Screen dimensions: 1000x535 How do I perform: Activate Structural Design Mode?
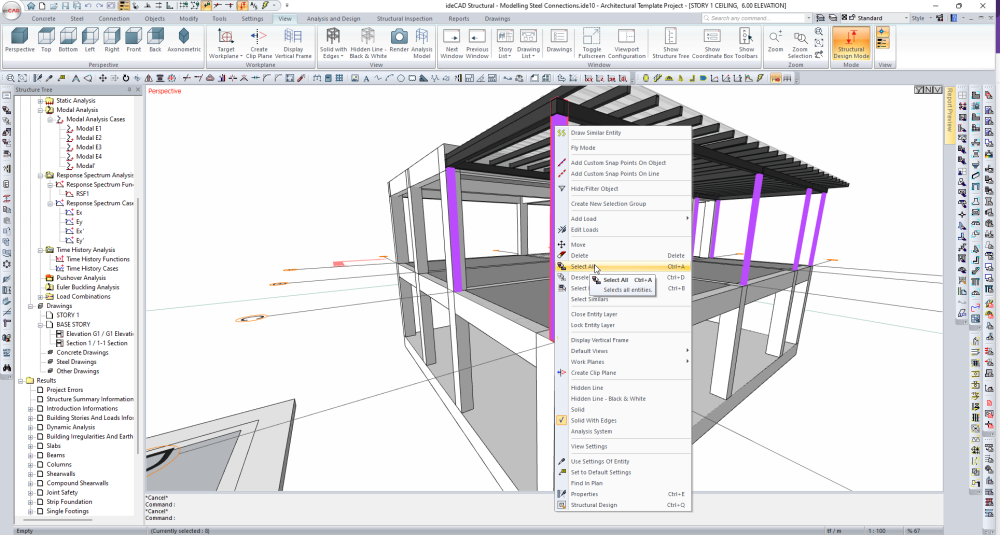pos(852,40)
